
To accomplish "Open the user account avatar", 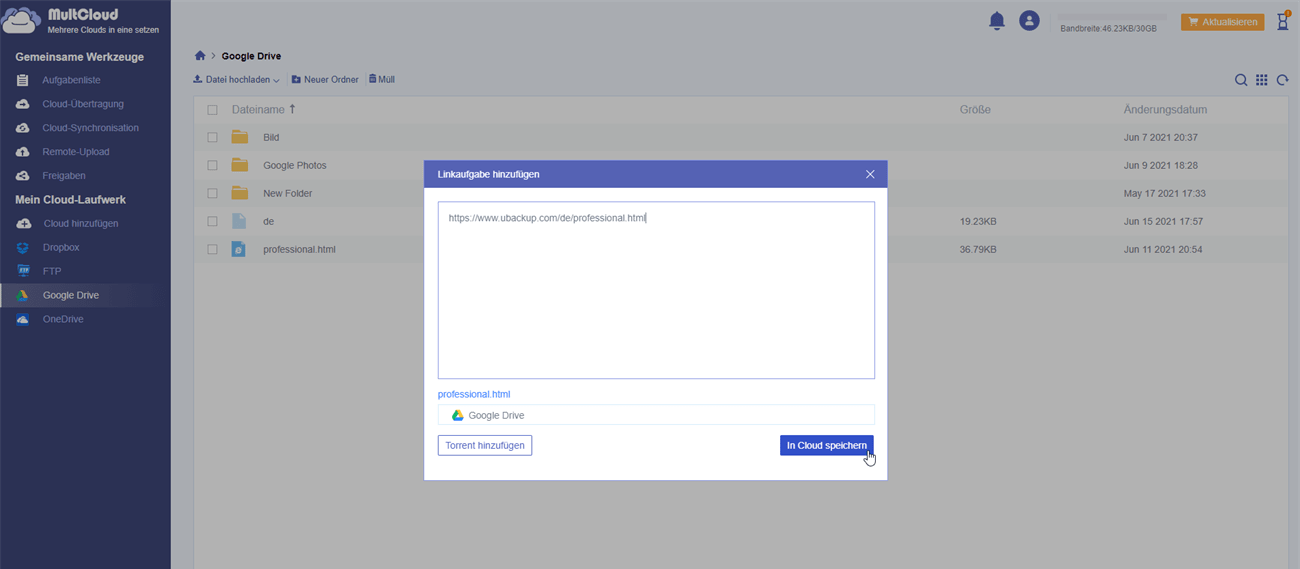I will [x=1029, y=21].
